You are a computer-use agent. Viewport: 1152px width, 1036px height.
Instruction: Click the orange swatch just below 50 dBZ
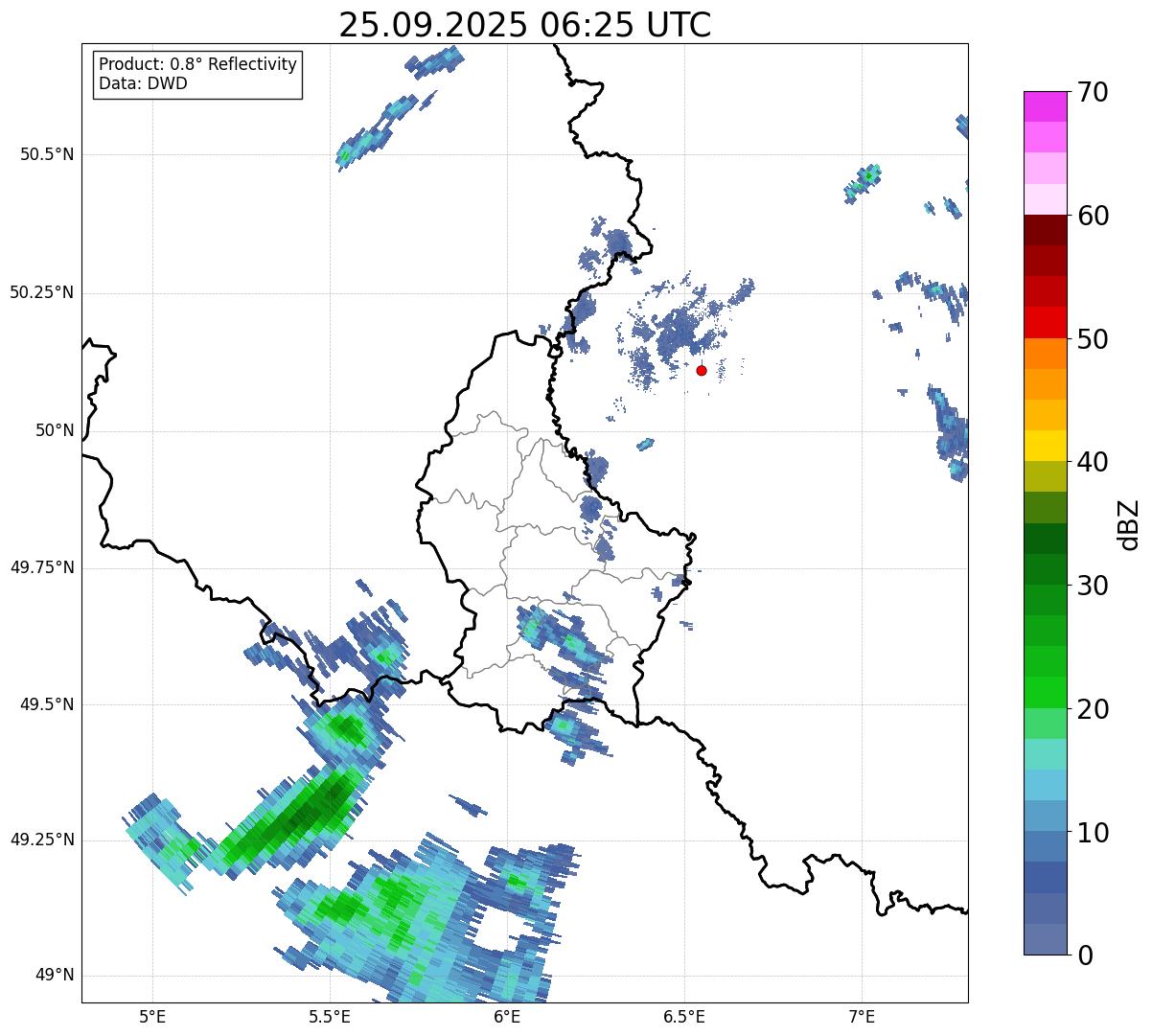(x=1046, y=354)
